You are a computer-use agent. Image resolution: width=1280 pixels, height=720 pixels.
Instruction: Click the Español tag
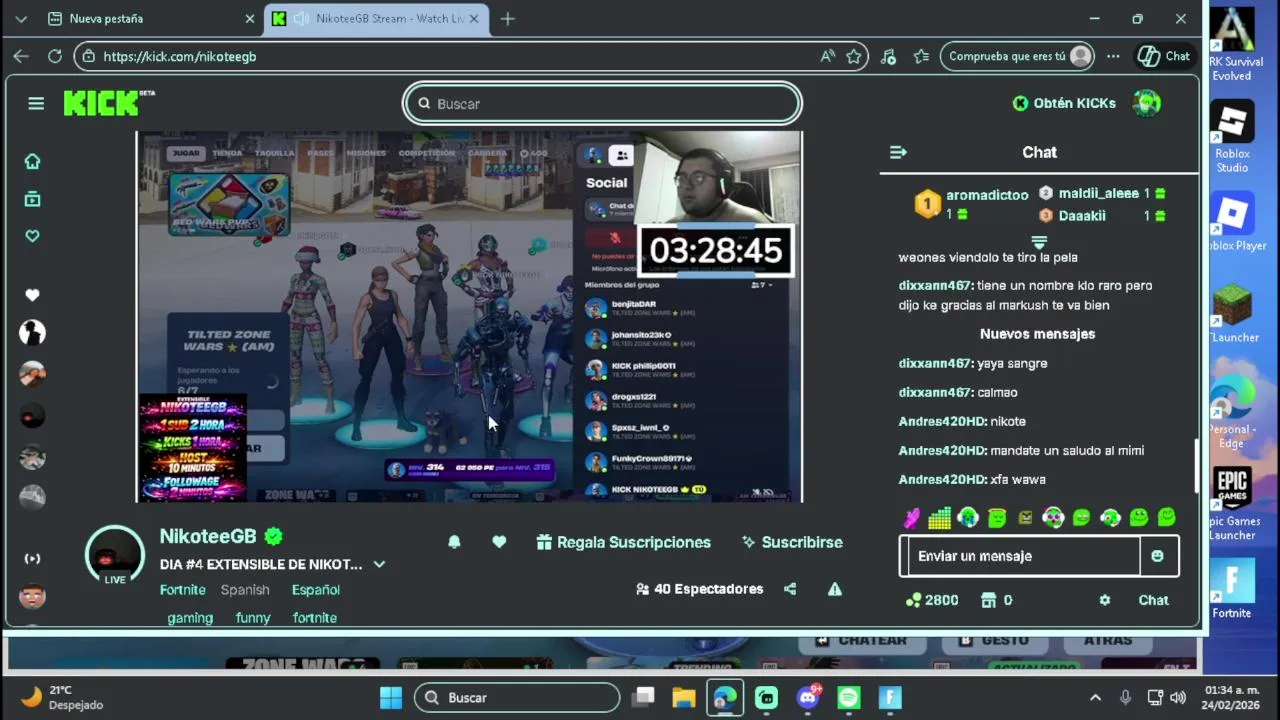(x=316, y=590)
